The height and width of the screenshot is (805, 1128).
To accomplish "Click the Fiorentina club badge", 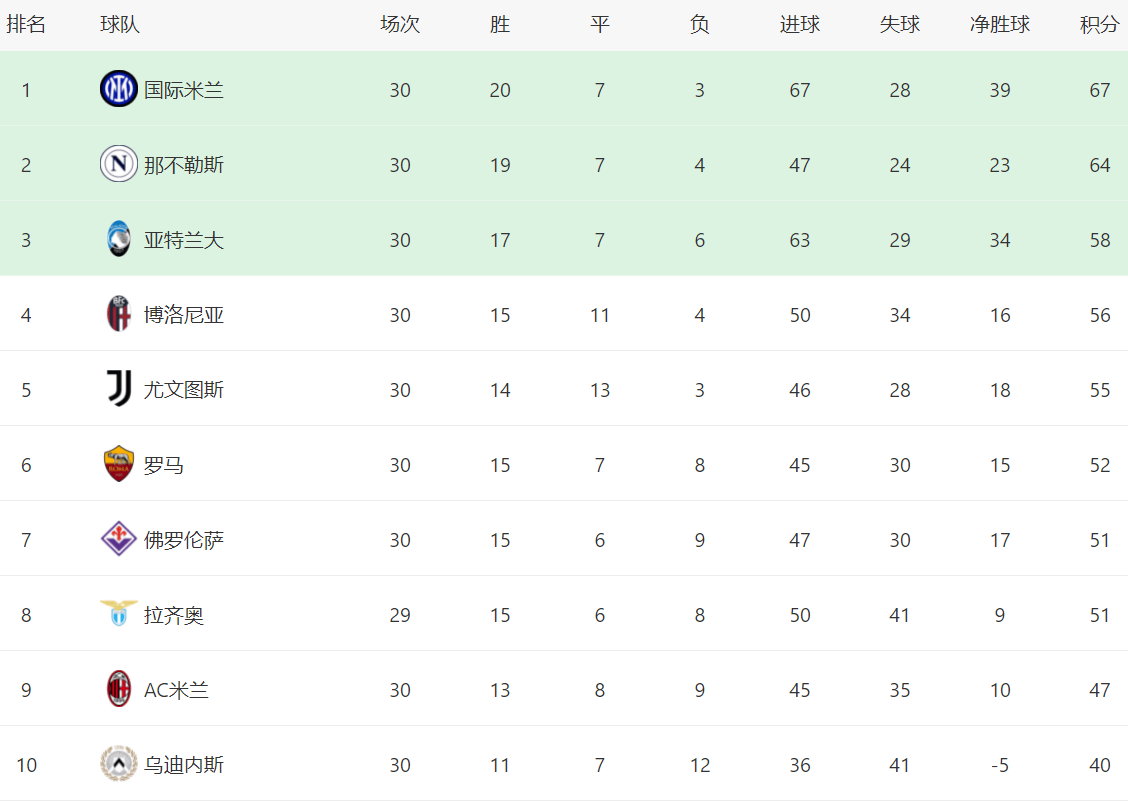I will tap(119, 540).
